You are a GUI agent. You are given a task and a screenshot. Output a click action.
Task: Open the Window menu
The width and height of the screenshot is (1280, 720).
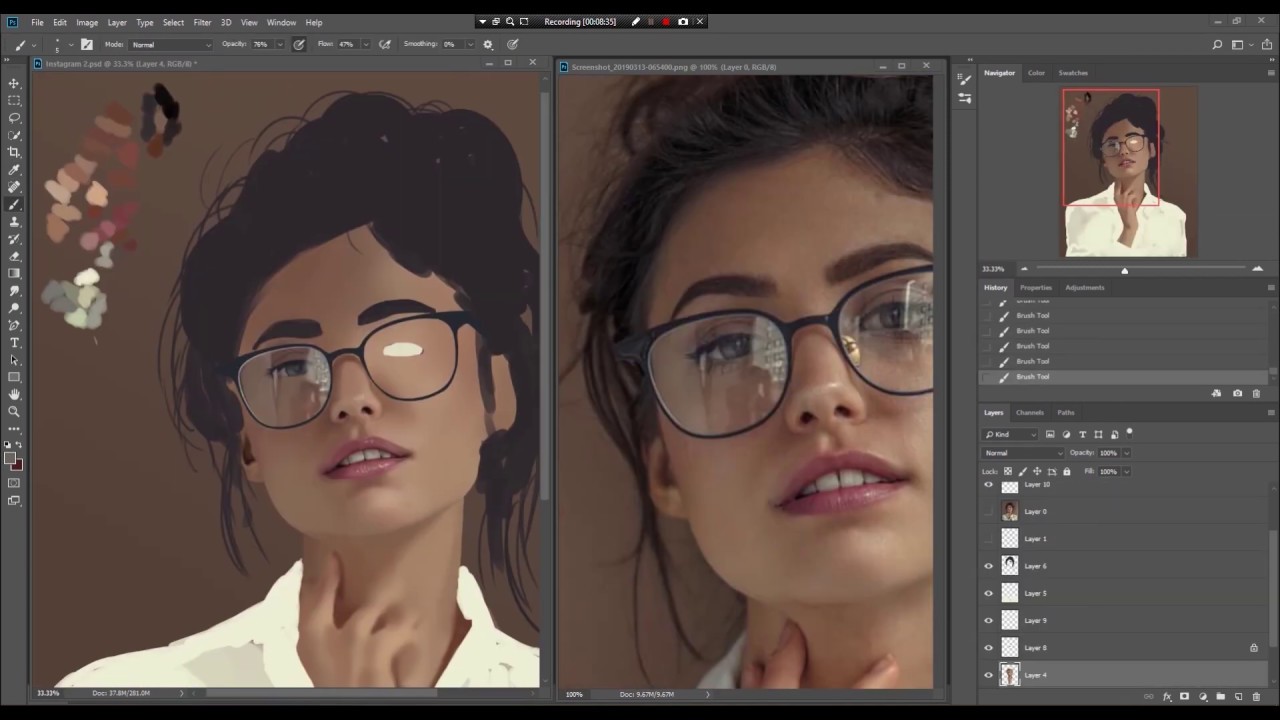pos(281,22)
